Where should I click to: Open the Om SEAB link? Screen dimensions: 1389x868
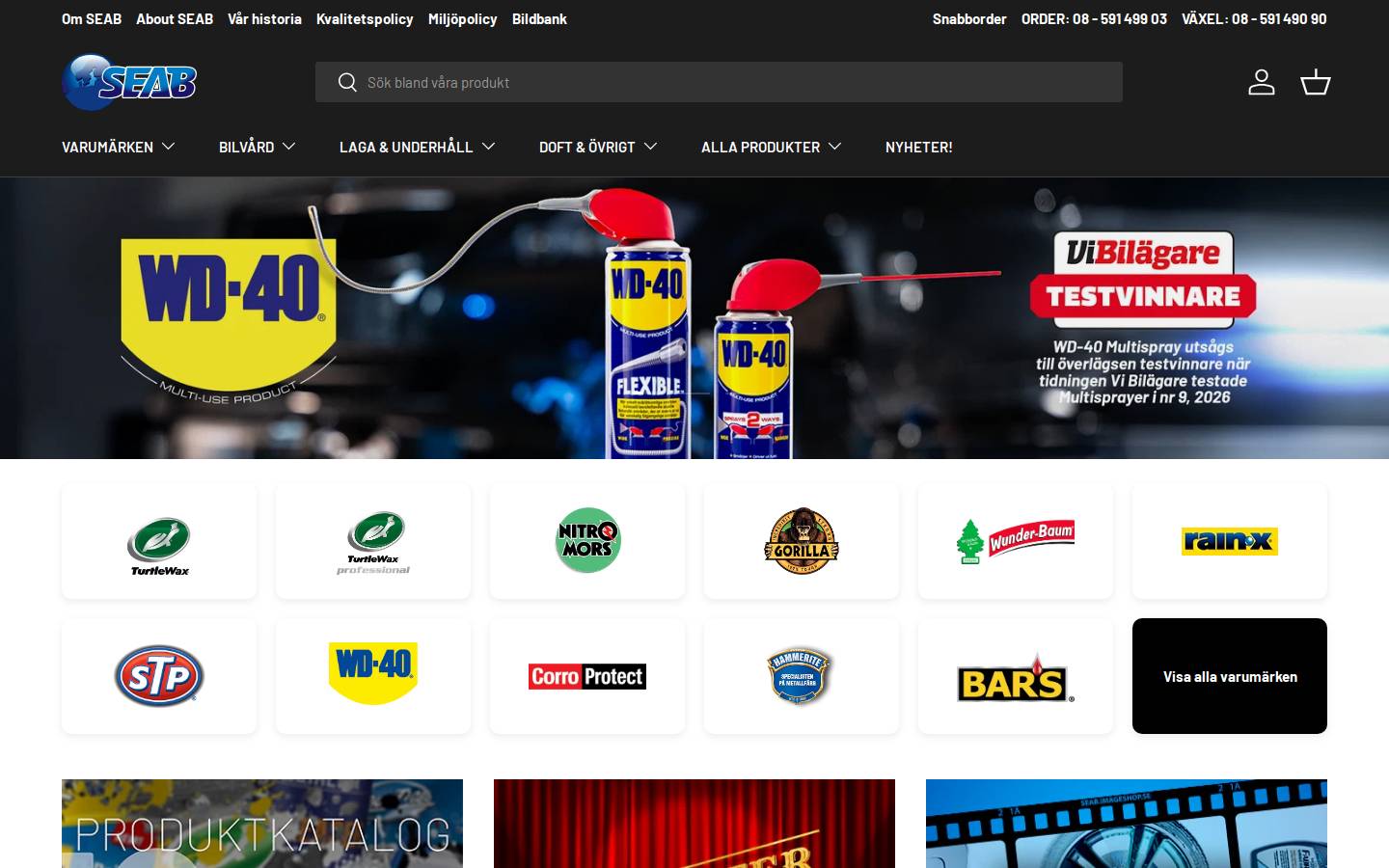[92, 18]
